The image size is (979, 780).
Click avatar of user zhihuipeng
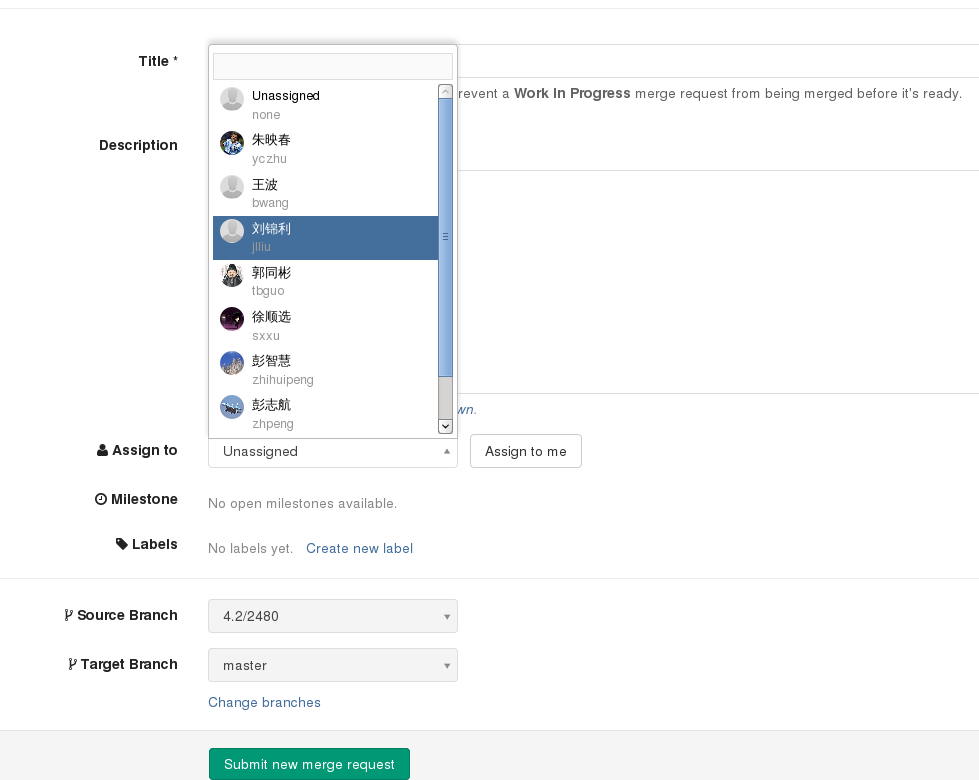click(232, 363)
